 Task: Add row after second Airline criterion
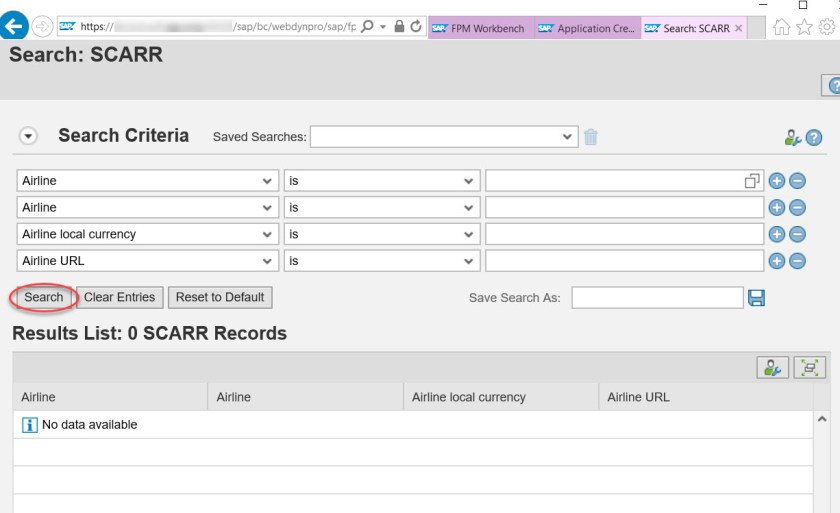tap(776, 208)
